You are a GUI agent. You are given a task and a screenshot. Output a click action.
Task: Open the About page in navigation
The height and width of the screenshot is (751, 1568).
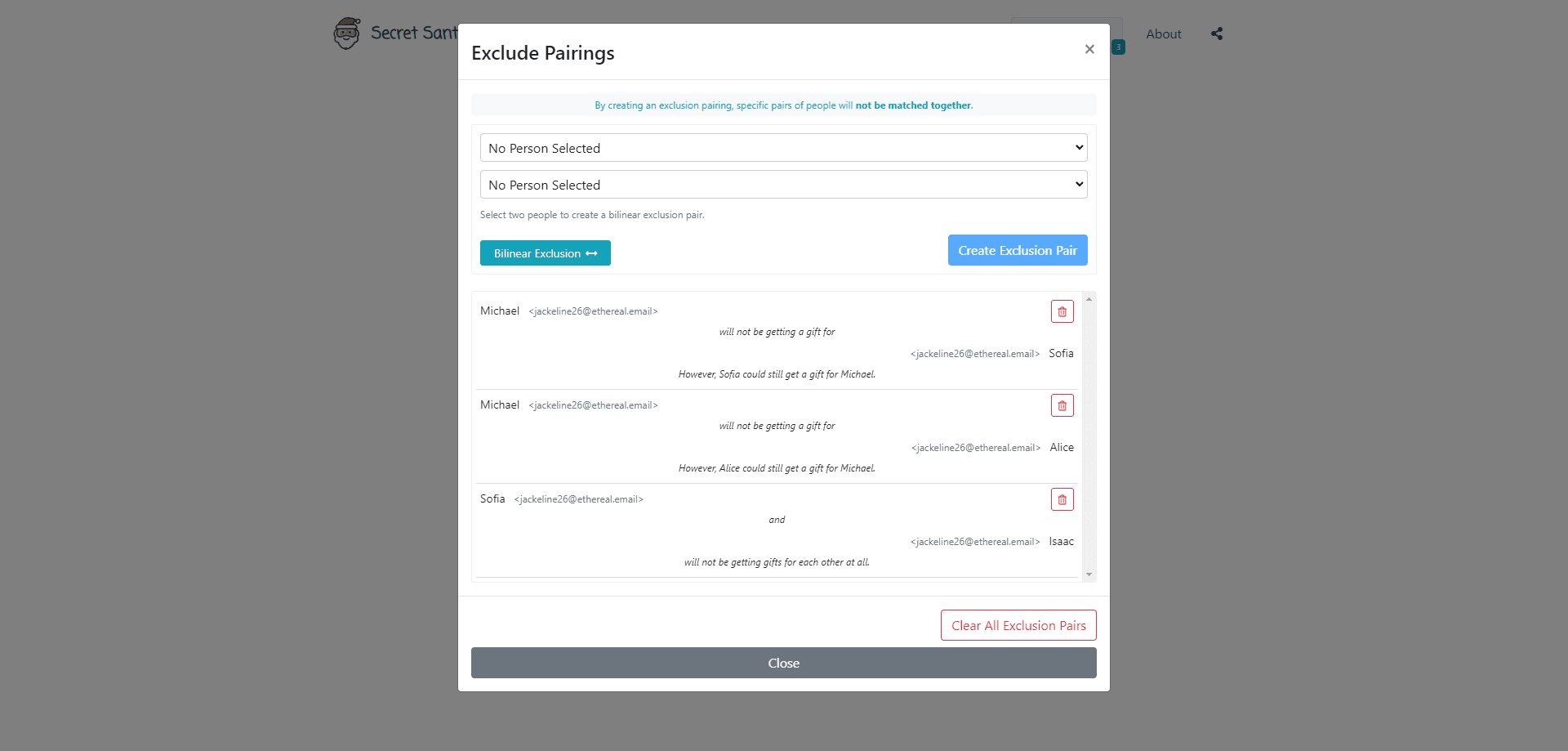click(x=1163, y=34)
